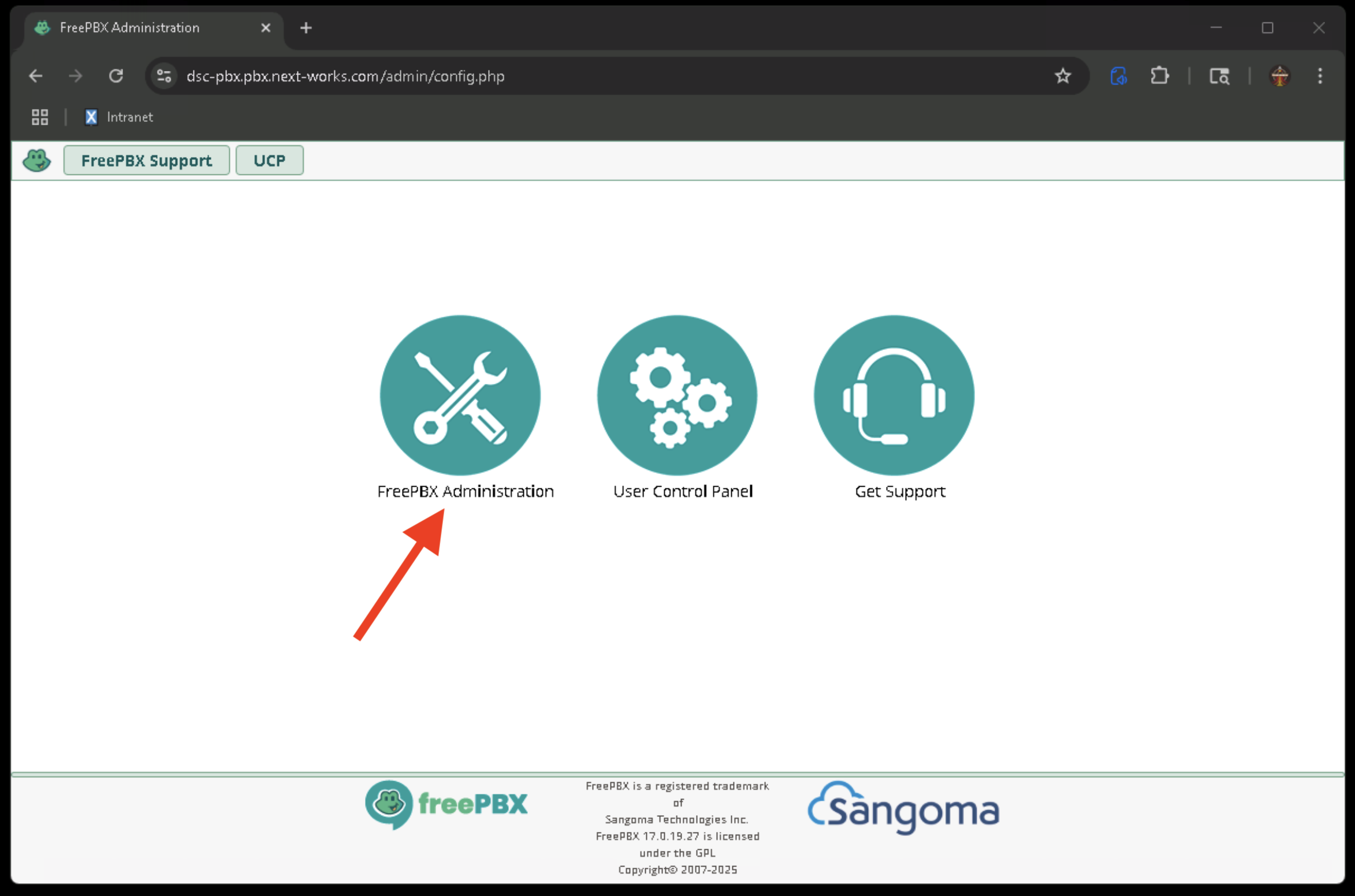
Task: Close the FreePBX Administration tab
Action: click(x=266, y=28)
